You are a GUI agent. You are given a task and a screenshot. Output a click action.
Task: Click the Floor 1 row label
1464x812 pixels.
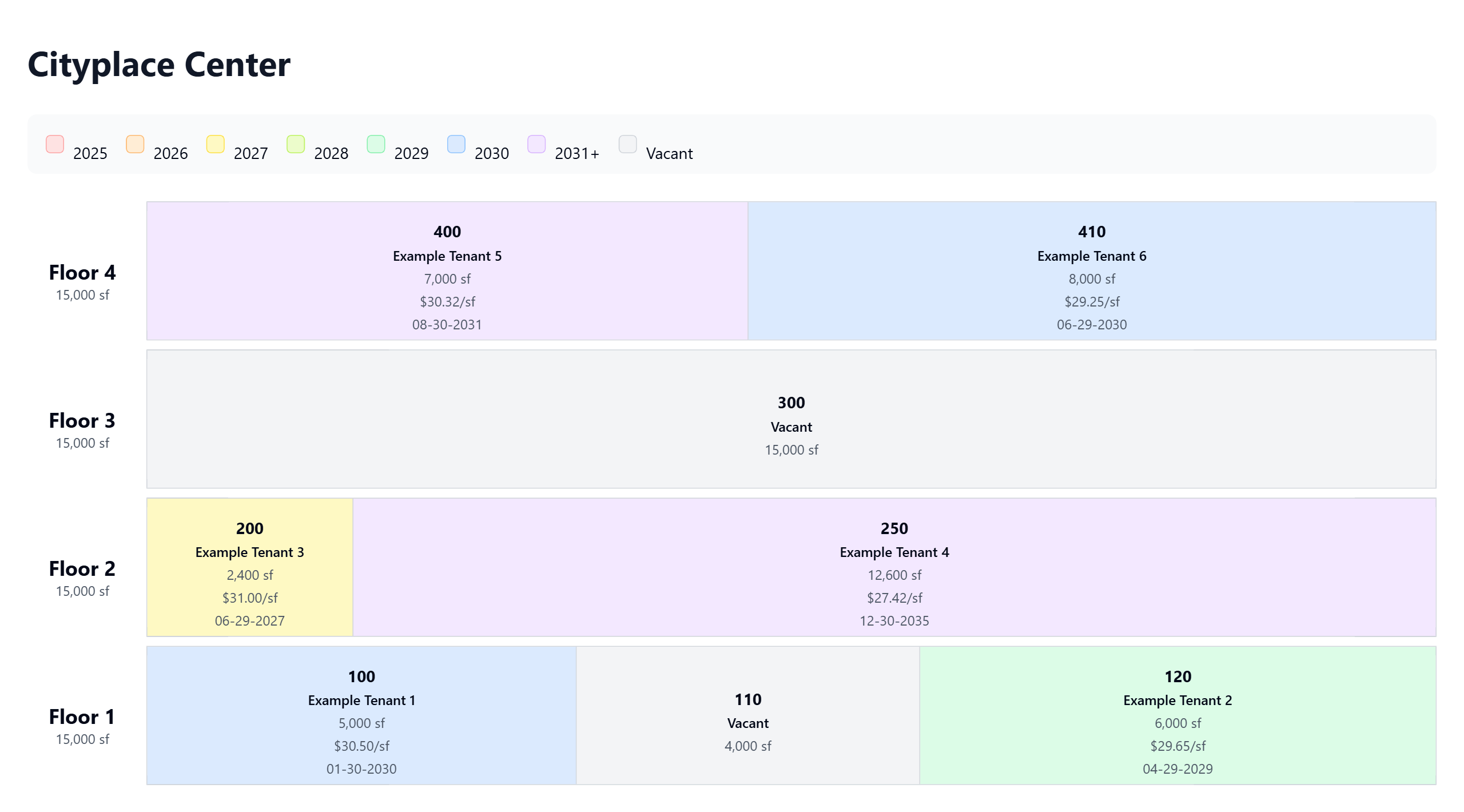click(82, 718)
